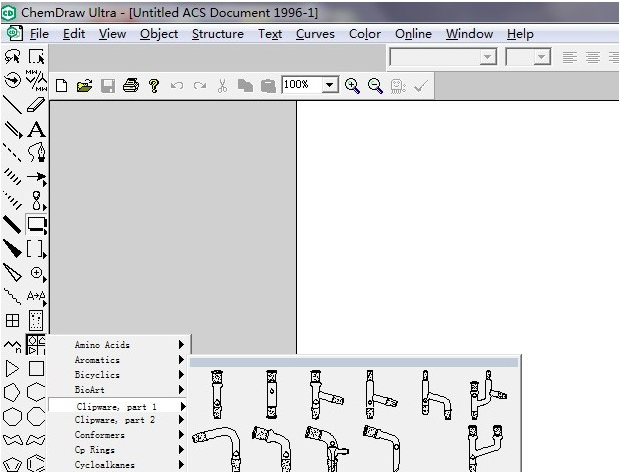
Task: Open Help with question mark icon
Action: pos(154,85)
